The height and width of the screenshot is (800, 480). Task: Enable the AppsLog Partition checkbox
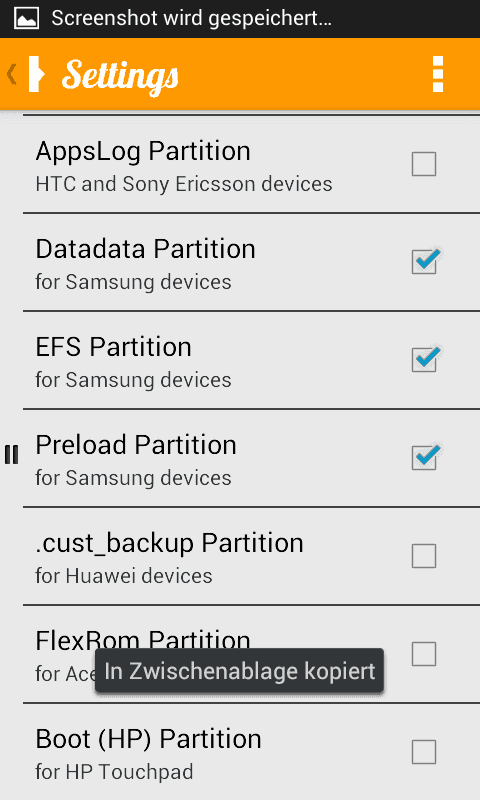(x=424, y=164)
